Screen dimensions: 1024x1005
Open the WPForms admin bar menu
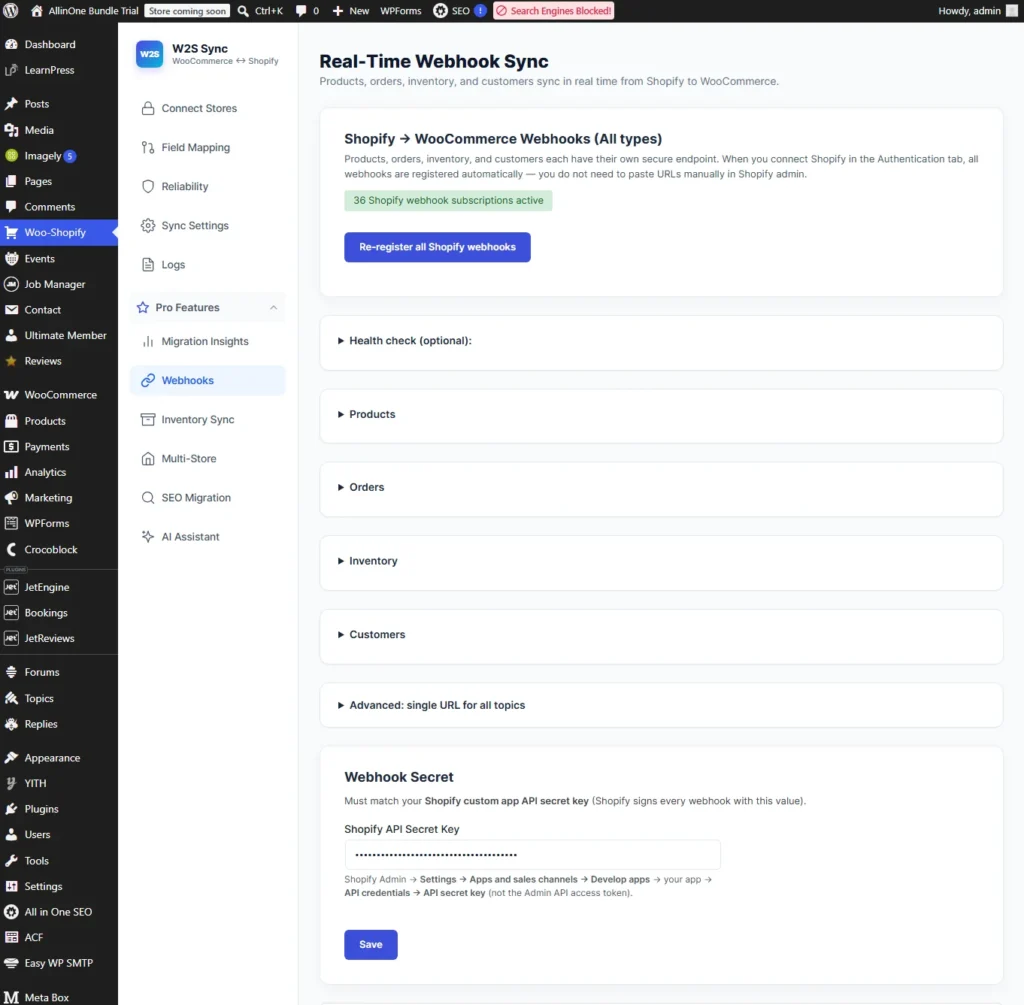(400, 10)
